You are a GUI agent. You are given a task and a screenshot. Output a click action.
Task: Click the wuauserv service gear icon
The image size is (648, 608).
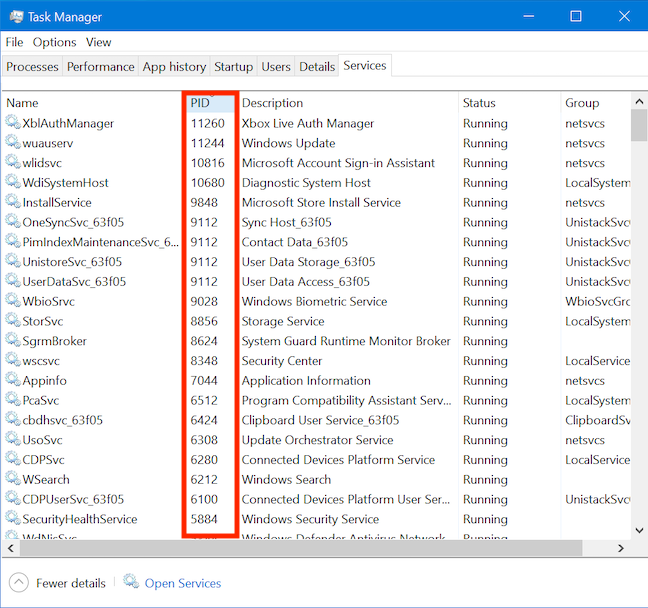[x=13, y=142]
